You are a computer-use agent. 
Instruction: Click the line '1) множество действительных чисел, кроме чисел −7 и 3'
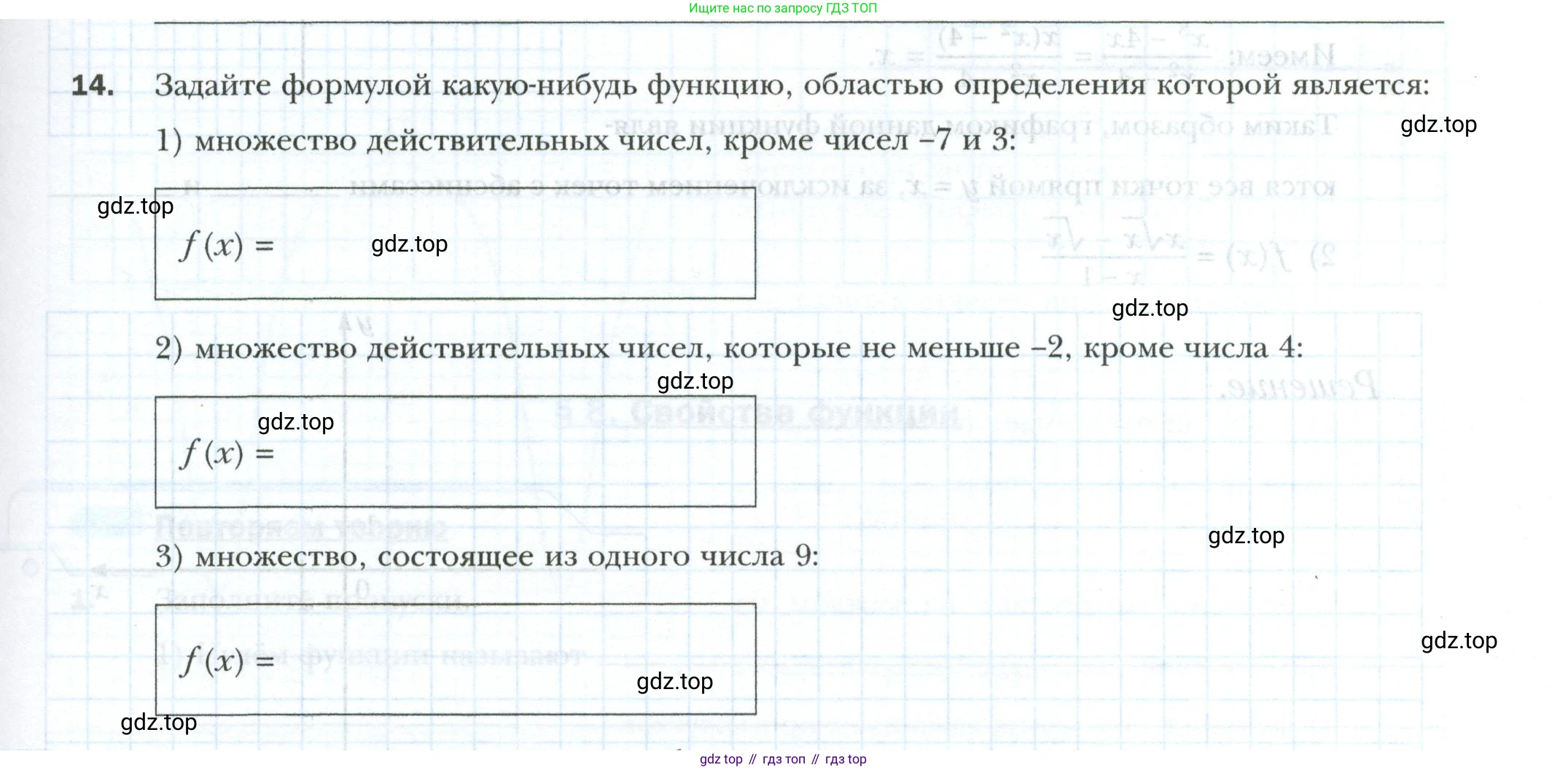click(x=585, y=139)
